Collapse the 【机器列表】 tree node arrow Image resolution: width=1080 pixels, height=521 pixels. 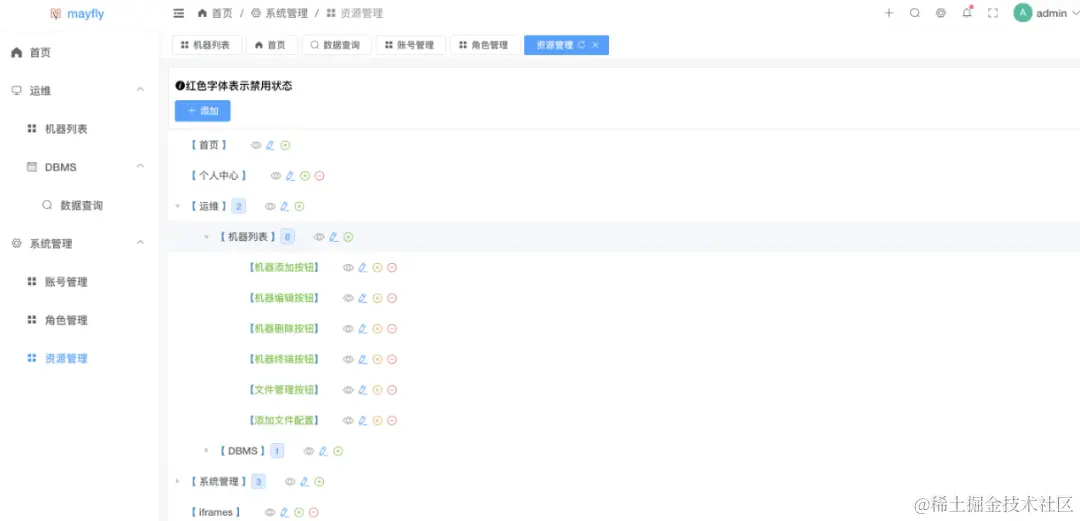pyautogui.click(x=206, y=237)
